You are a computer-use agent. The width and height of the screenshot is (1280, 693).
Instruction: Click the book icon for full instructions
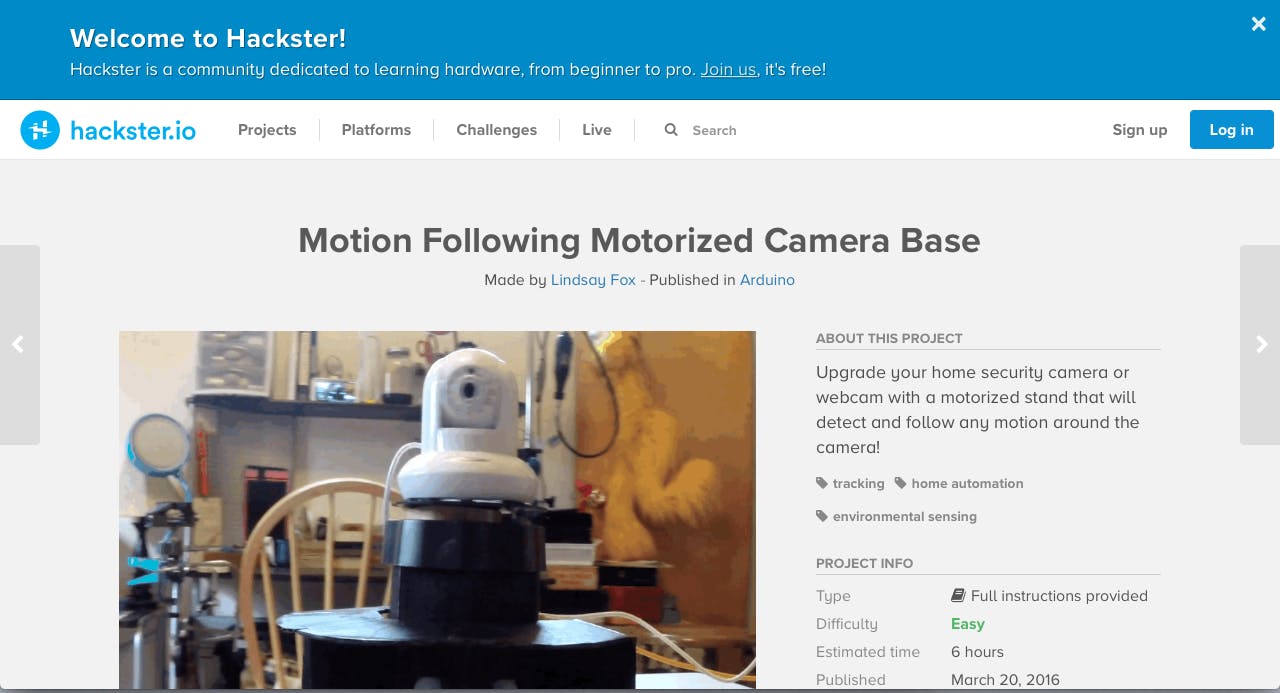pos(958,596)
